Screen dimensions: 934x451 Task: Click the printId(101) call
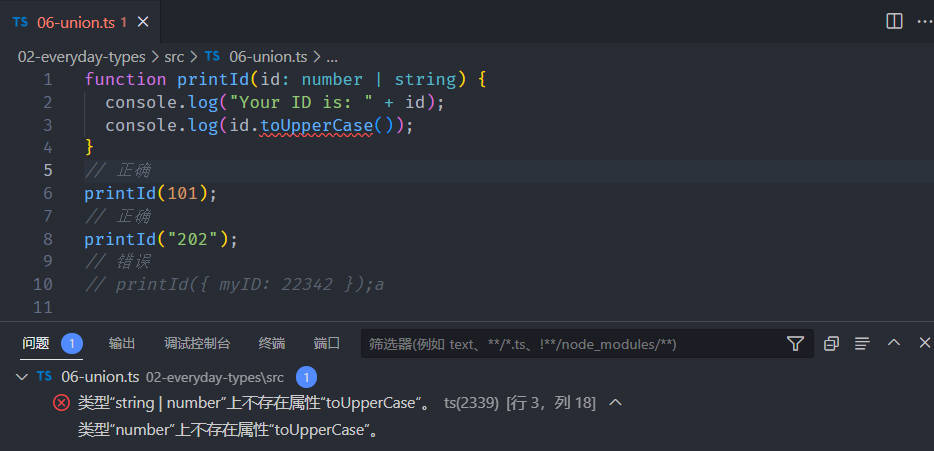tap(151, 194)
